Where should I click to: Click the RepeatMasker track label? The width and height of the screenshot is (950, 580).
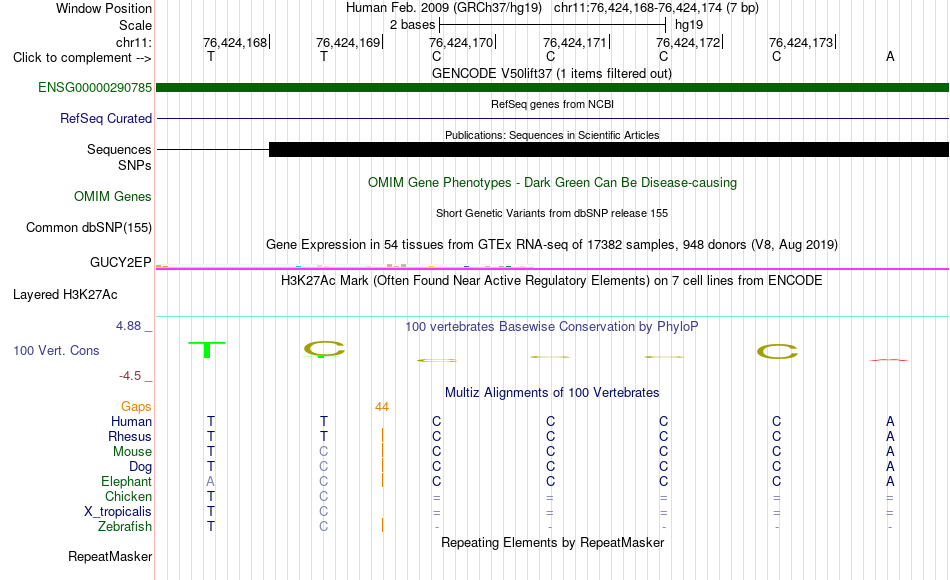pyautogui.click(x=110, y=556)
